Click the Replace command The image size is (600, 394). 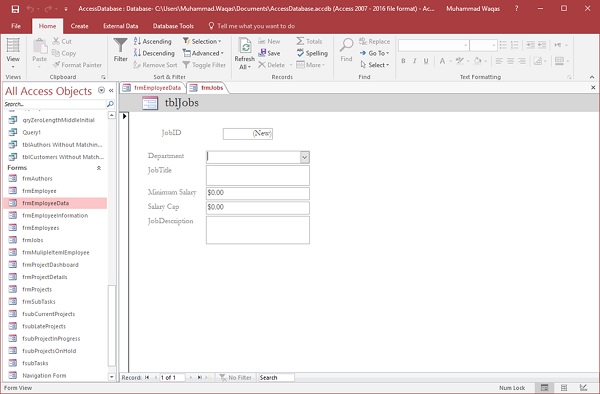(x=374, y=41)
